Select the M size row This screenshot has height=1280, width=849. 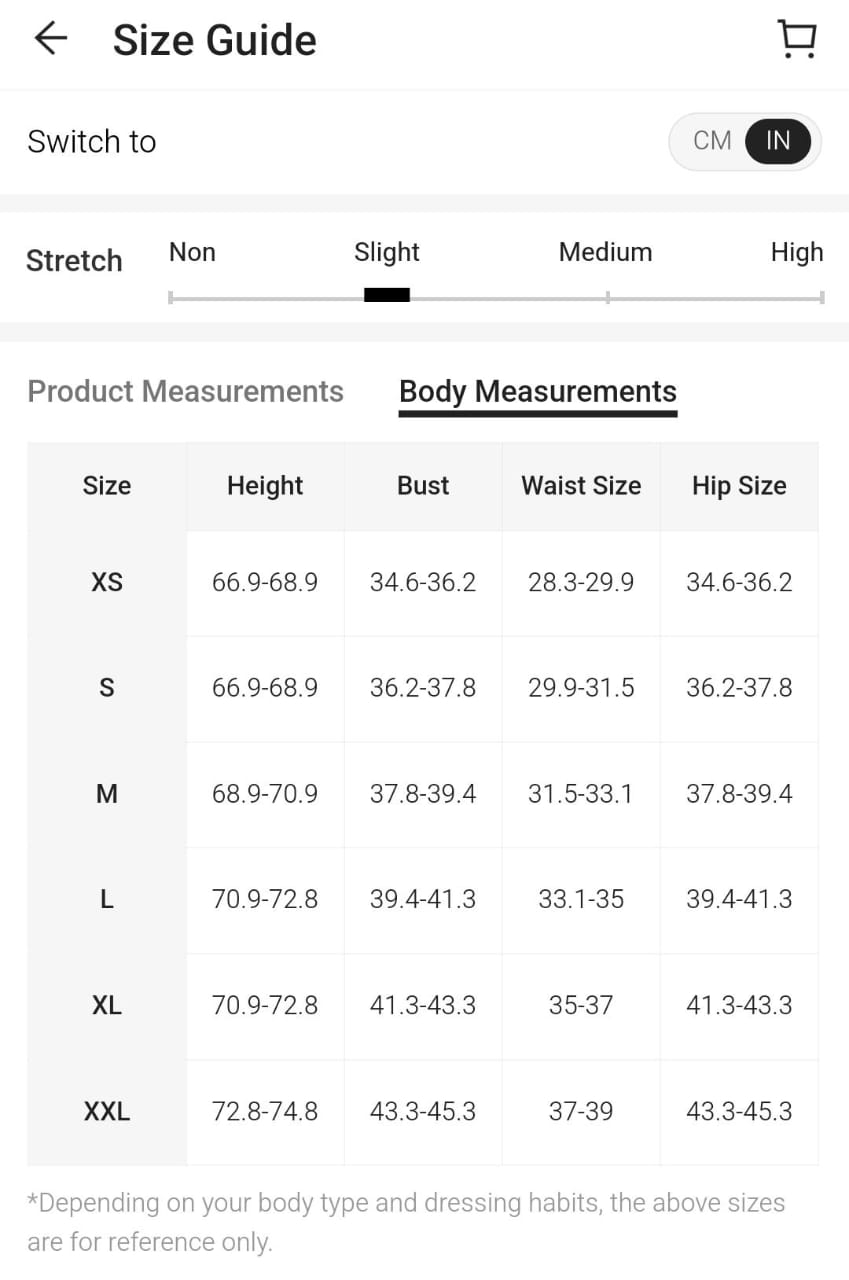click(107, 794)
